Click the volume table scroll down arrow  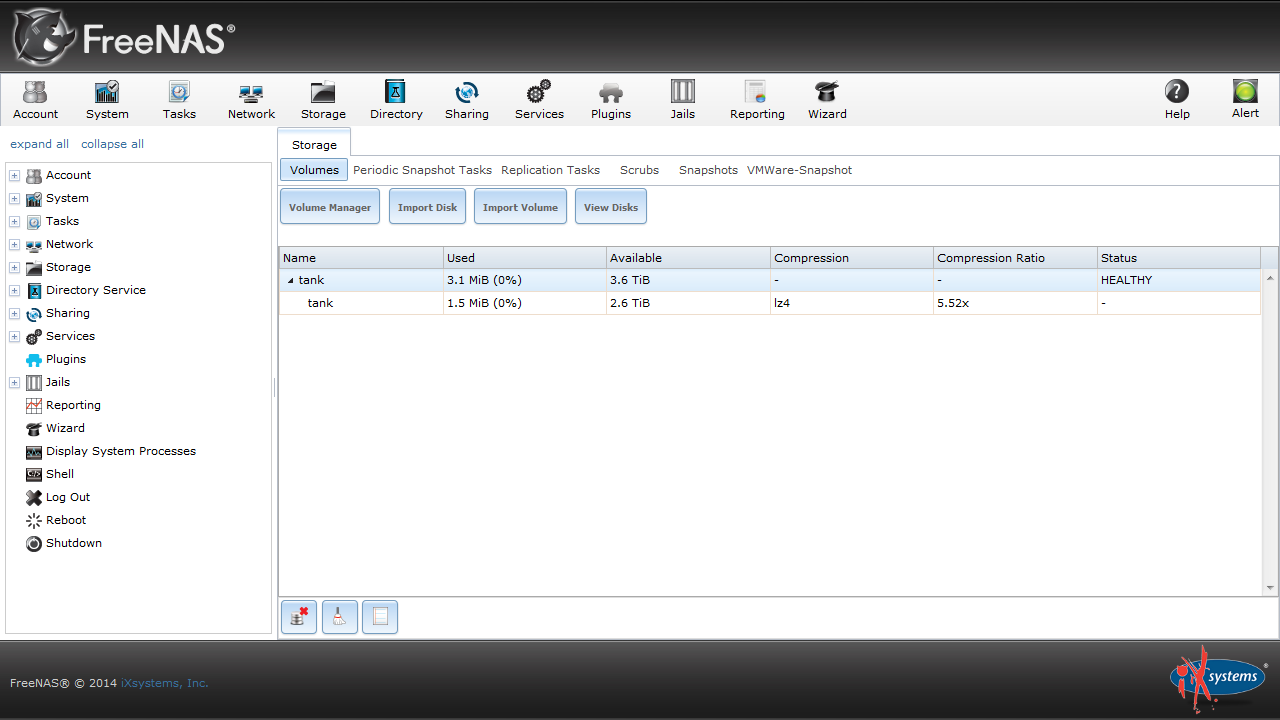1270,588
